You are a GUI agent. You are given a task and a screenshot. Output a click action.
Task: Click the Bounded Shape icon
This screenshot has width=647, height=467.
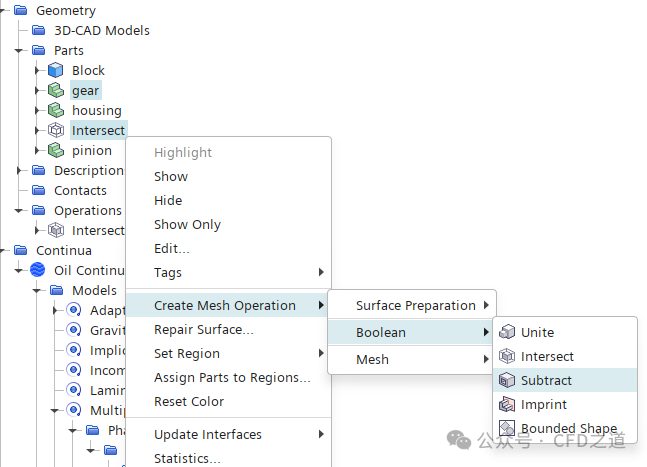point(508,428)
